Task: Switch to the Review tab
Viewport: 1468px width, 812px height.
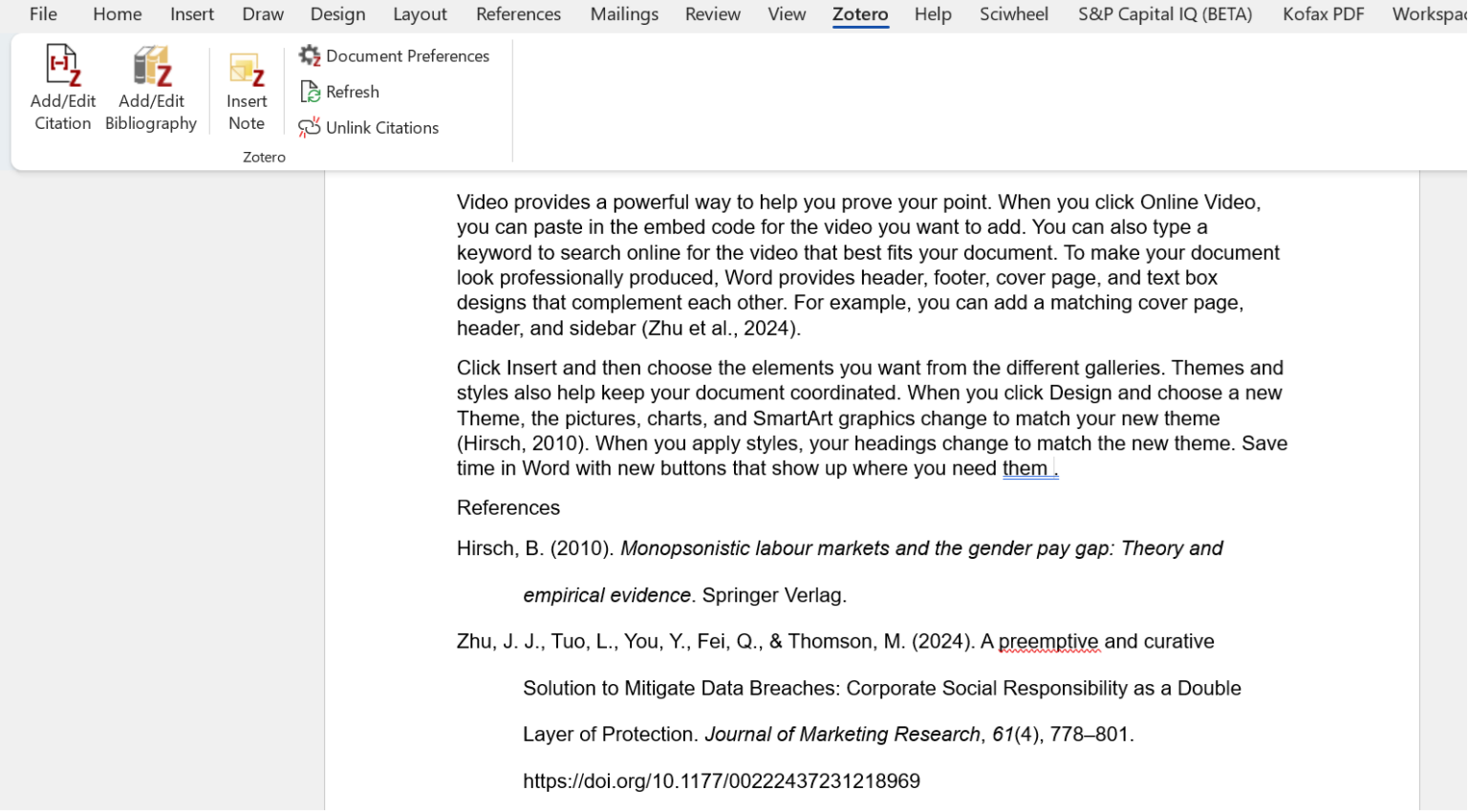Action: pos(712,14)
